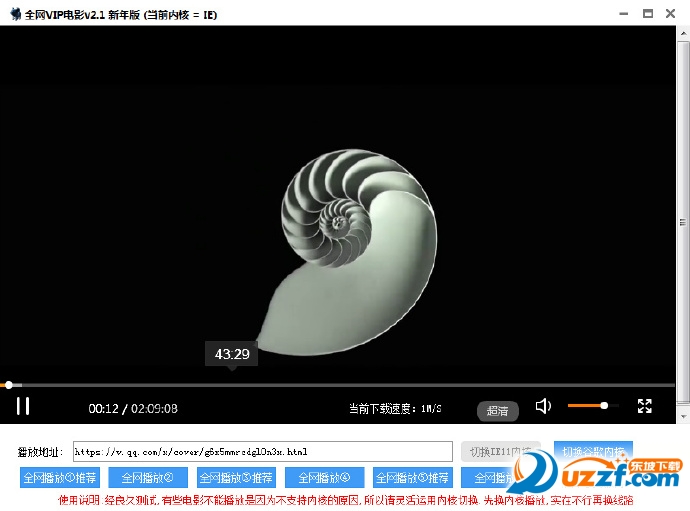The image size is (690, 511).
Task: Select 全网播放④ line
Action: [324, 478]
